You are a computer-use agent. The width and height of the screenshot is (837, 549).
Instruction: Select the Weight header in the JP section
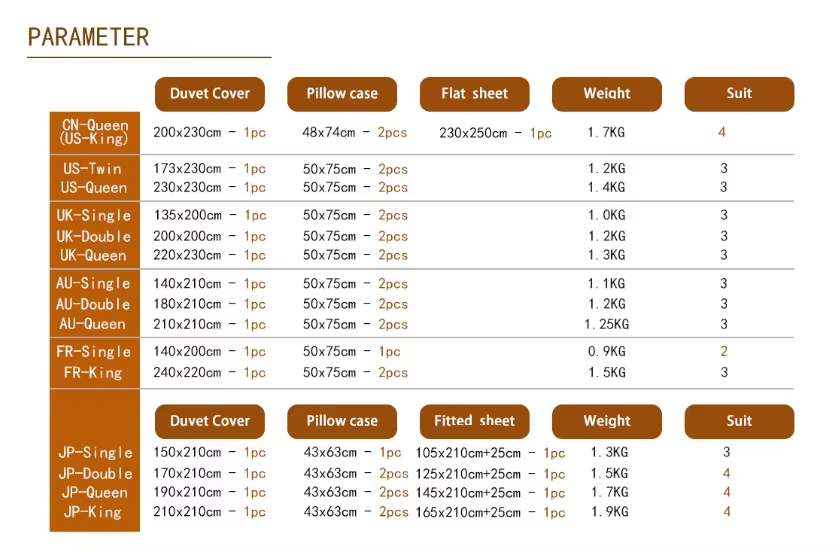[607, 421]
